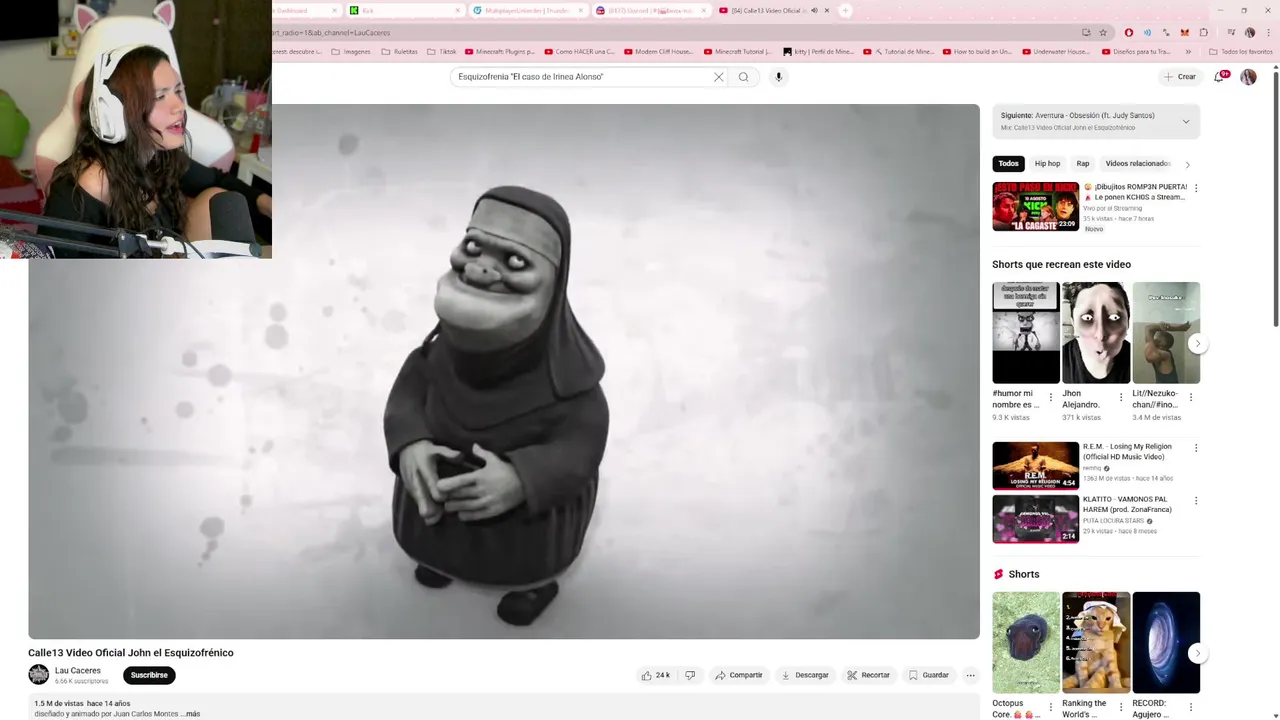
Task: Click the Guardar button
Action: coord(929,675)
